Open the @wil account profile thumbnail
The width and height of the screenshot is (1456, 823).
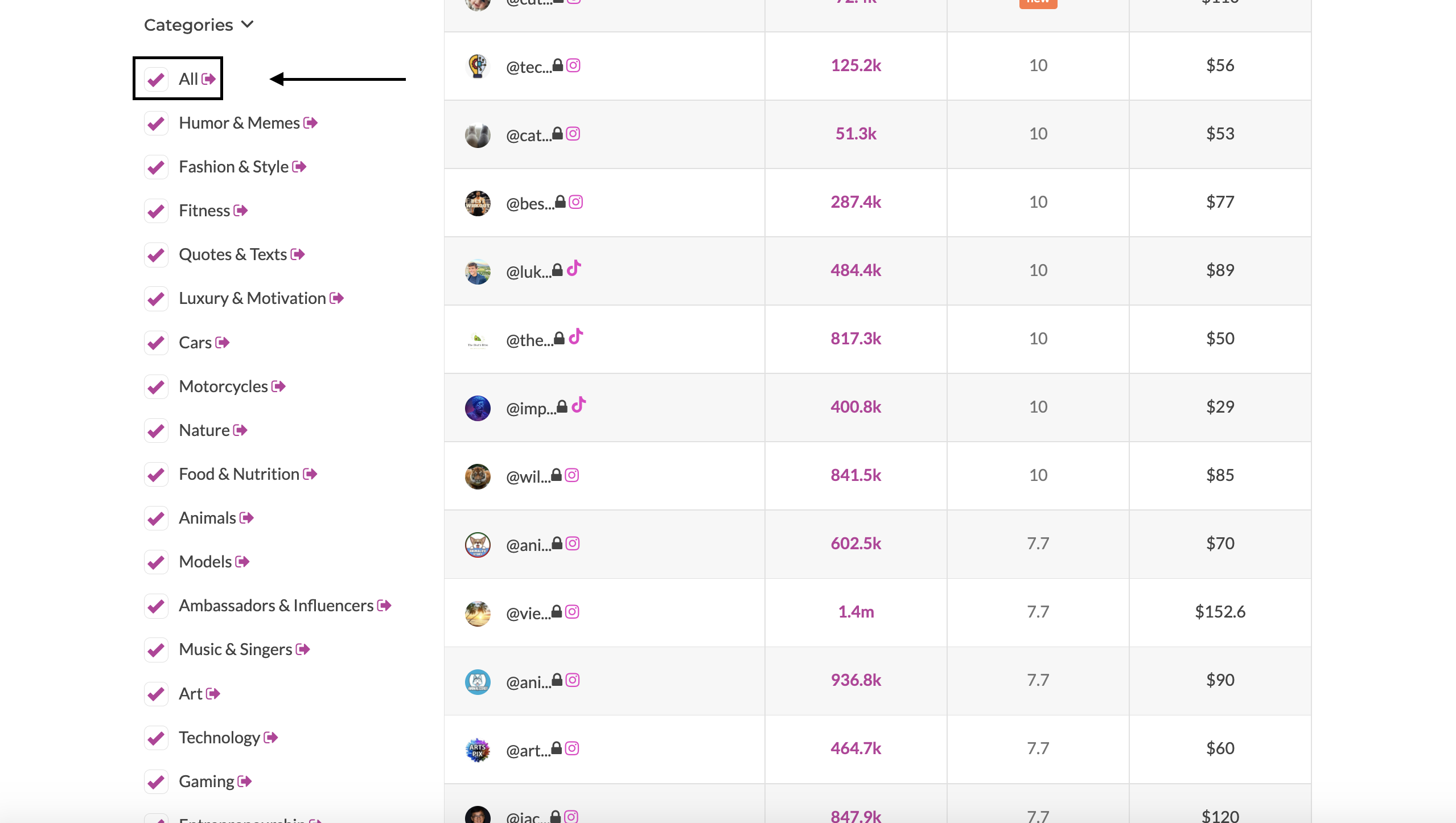(x=478, y=476)
